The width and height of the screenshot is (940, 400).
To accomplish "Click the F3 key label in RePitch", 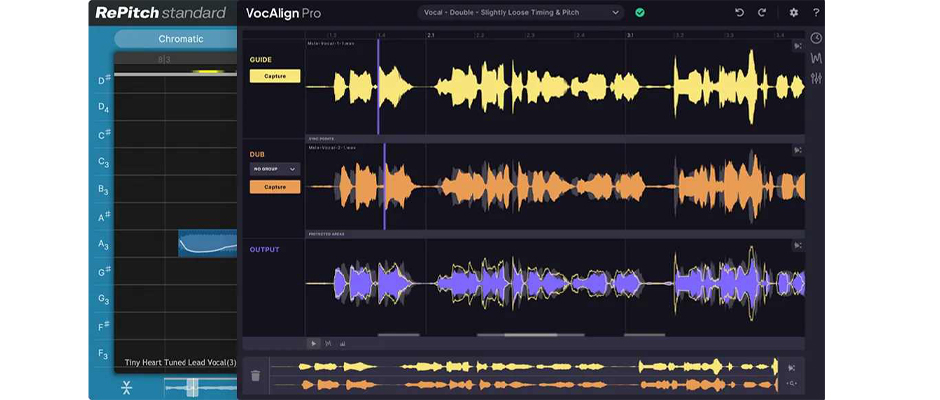I will (x=103, y=354).
